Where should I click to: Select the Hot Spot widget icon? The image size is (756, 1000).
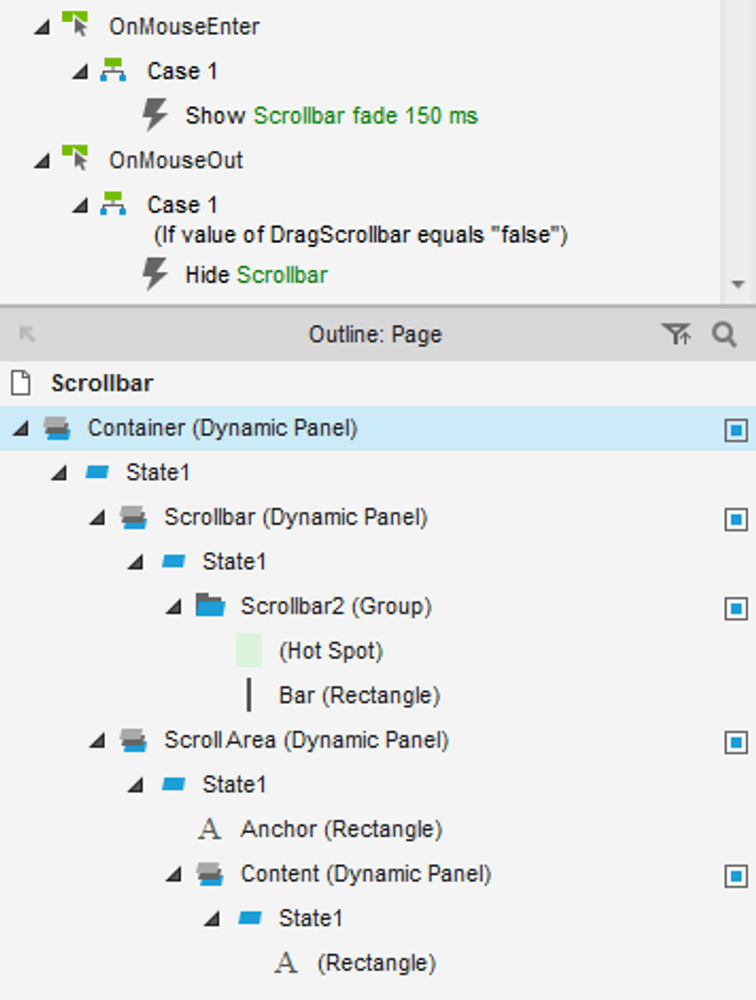point(249,651)
